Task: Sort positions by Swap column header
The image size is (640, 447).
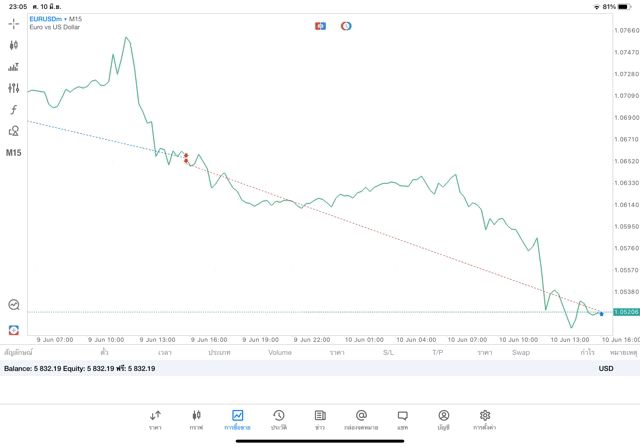Action: click(x=520, y=352)
